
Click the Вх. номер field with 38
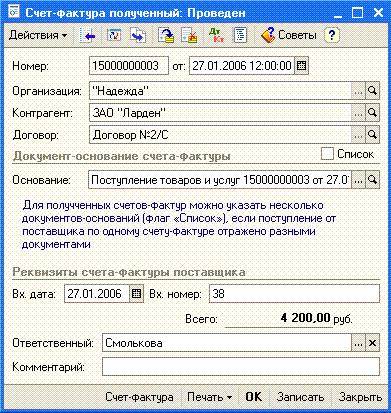pyautogui.click(x=294, y=294)
